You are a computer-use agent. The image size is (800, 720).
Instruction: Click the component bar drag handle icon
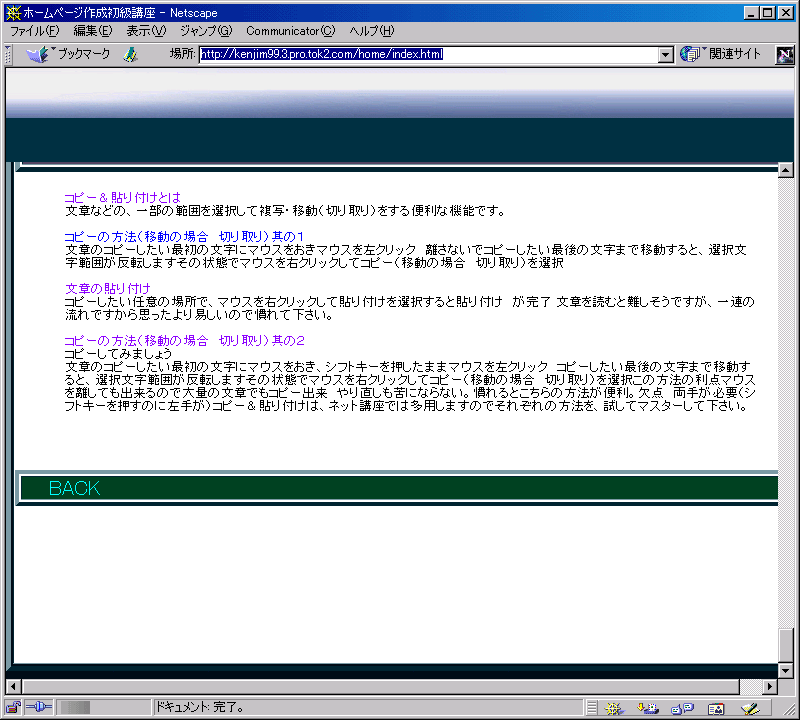tap(591, 708)
